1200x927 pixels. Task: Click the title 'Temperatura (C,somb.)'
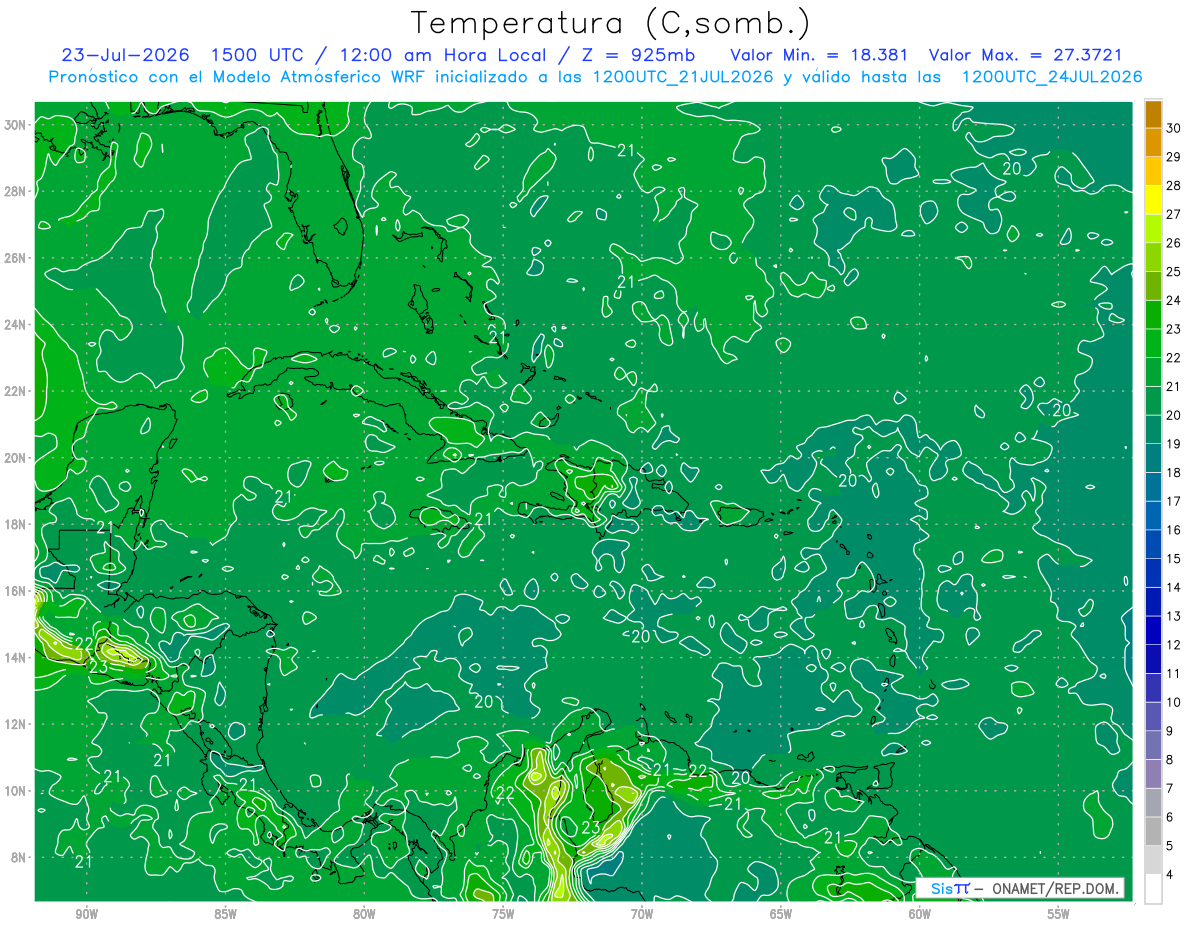coord(610,23)
